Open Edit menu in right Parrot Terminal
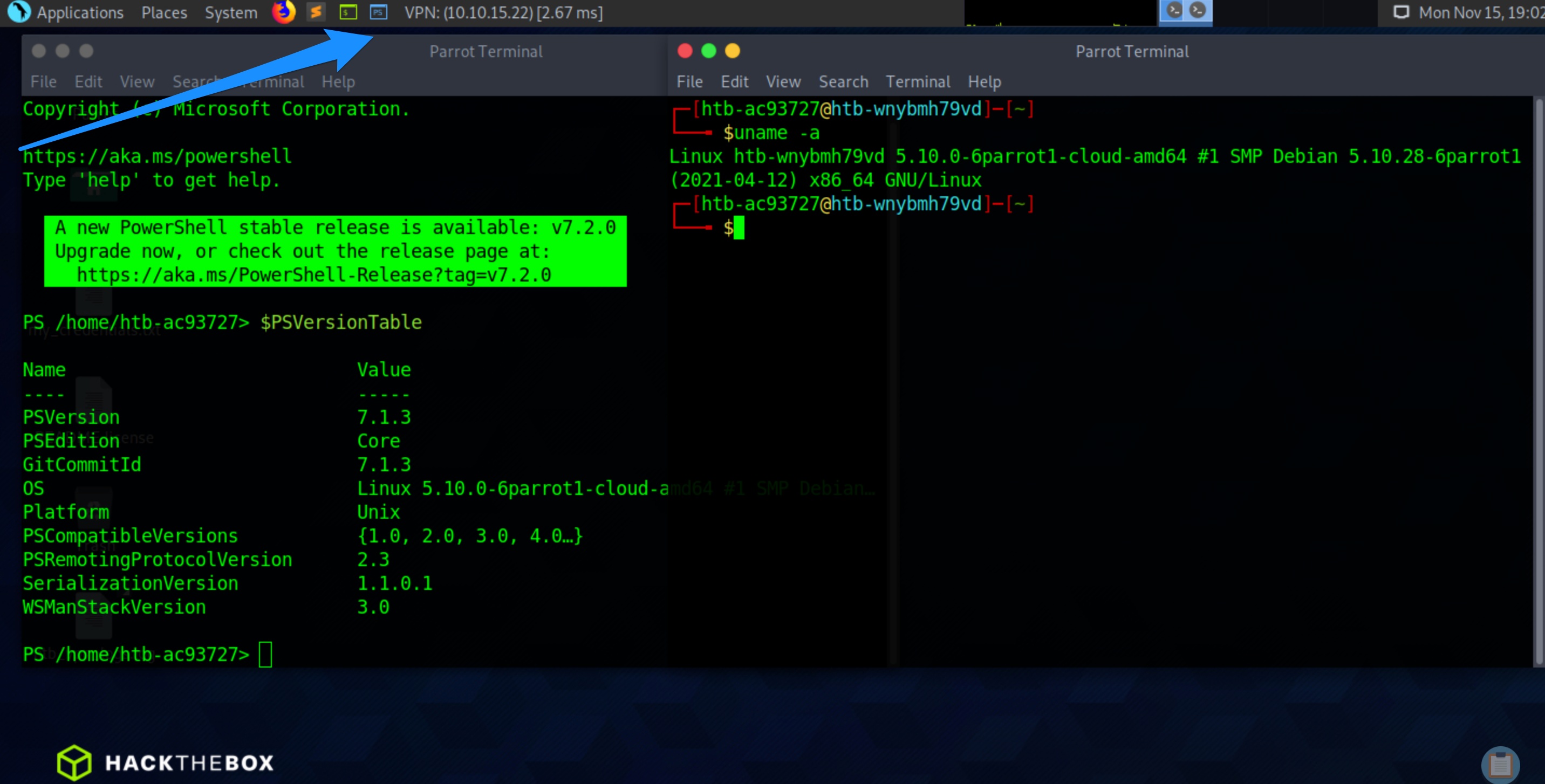Viewport: 1545px width, 784px height. tap(734, 81)
